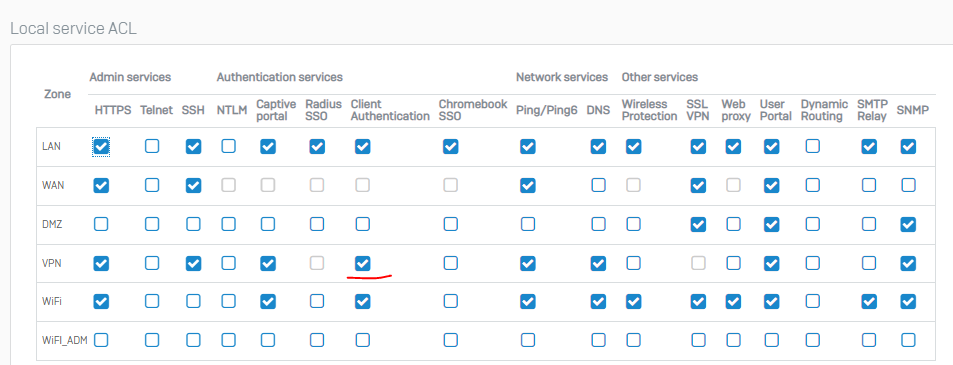Uncheck Client Authentication for VPN zone
Viewport: 953px width, 365px height.
[362, 263]
